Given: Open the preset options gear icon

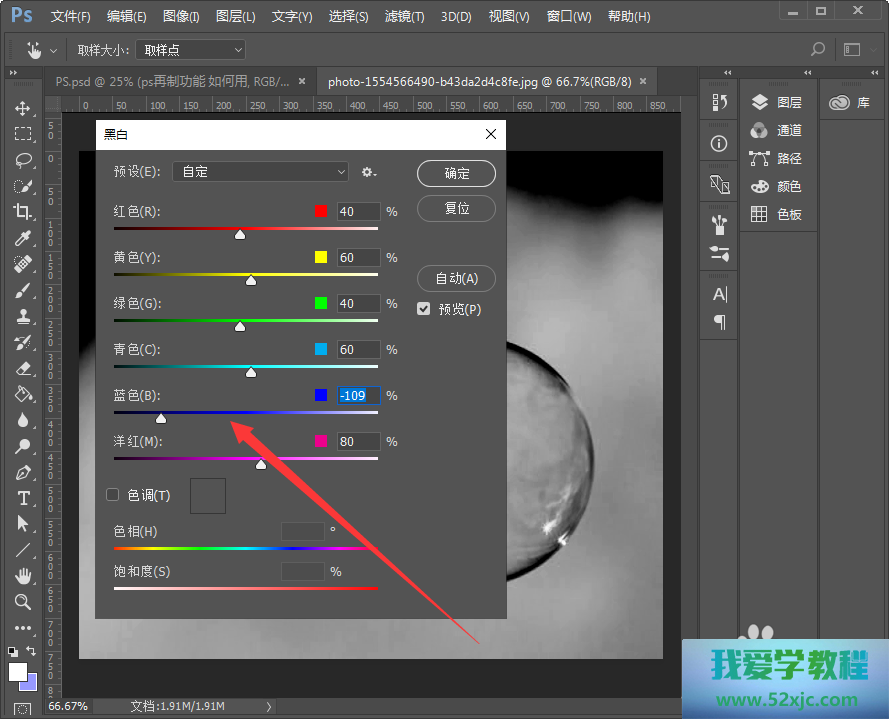Looking at the screenshot, I should point(368,172).
